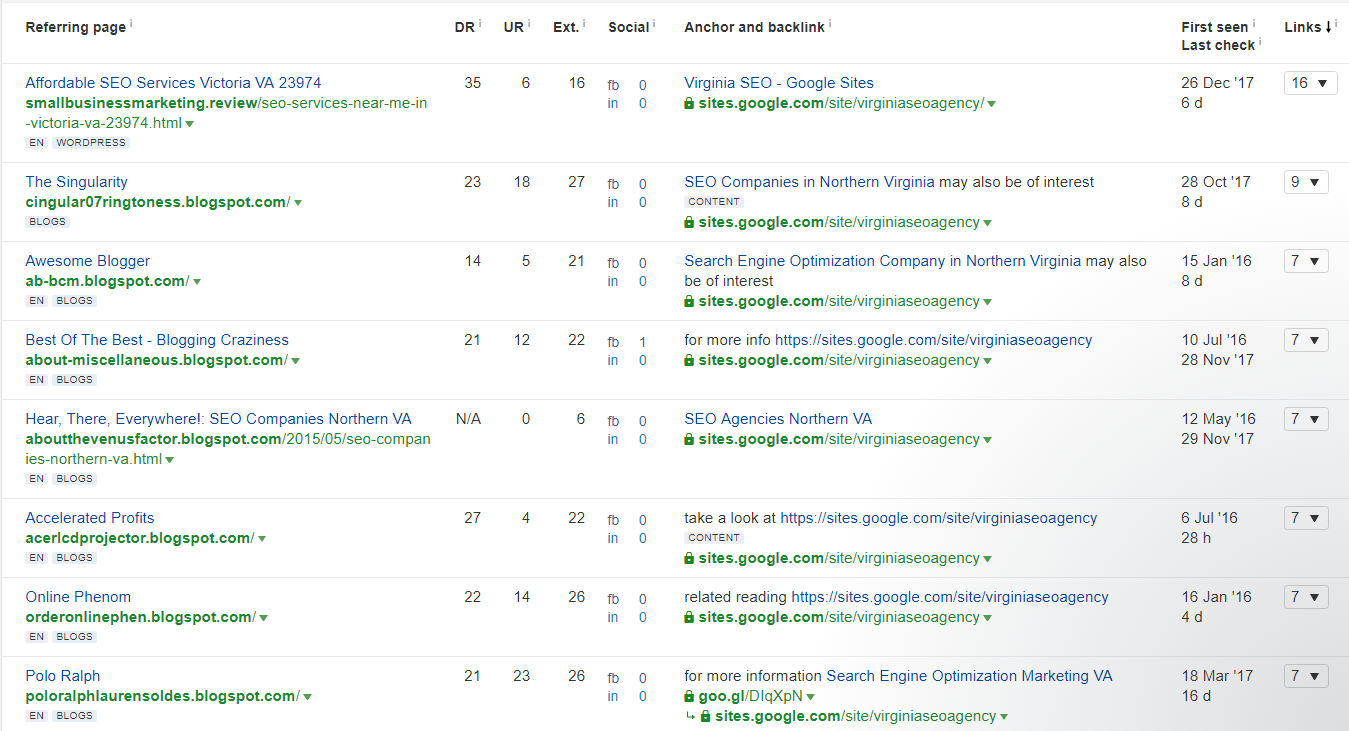The image size is (1349, 731).
Task: Click the fb icon in the Polo Ralph row
Action: (x=613, y=677)
